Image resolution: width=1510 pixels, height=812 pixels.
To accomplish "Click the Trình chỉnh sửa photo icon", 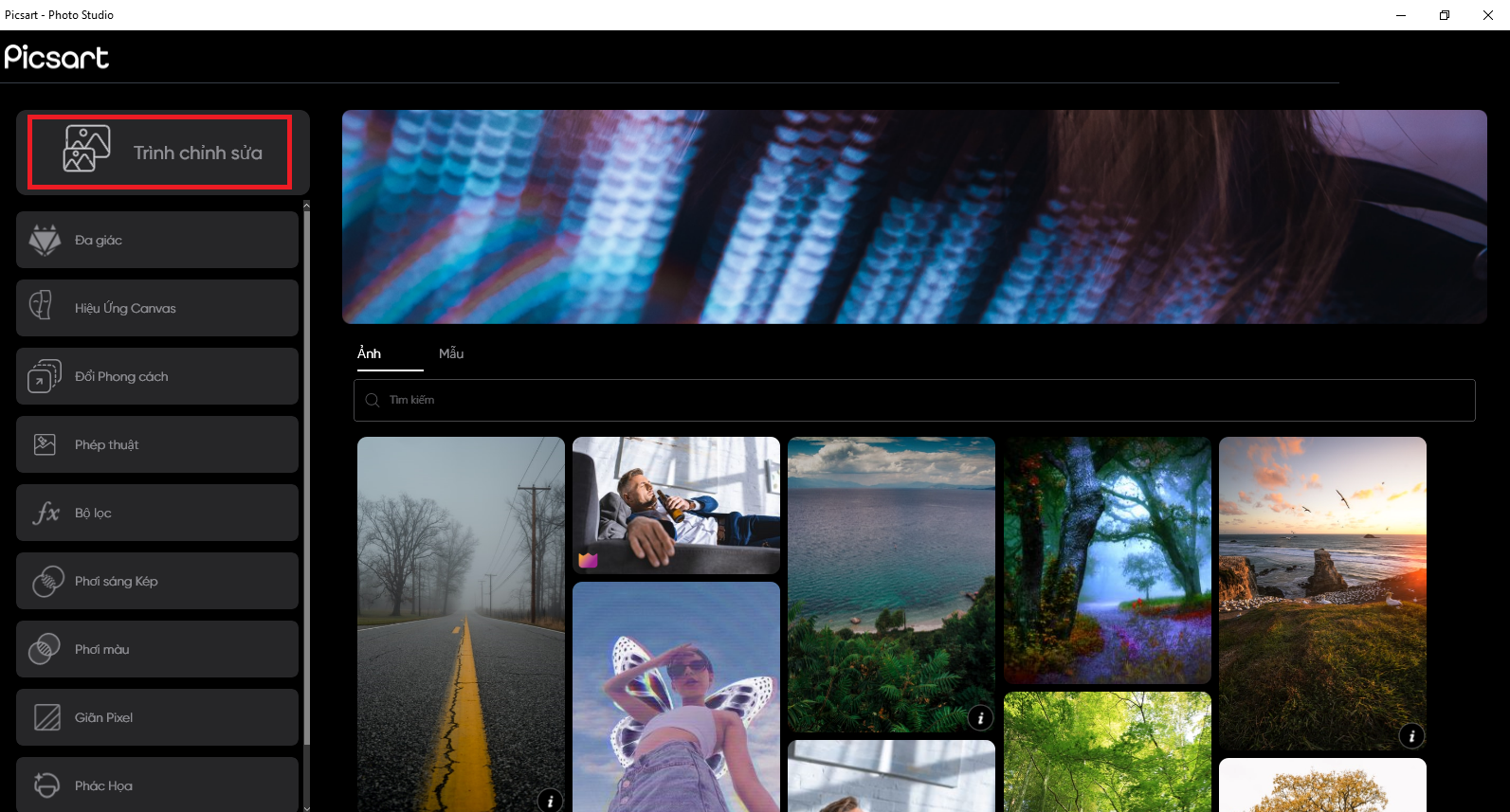I will point(86,149).
